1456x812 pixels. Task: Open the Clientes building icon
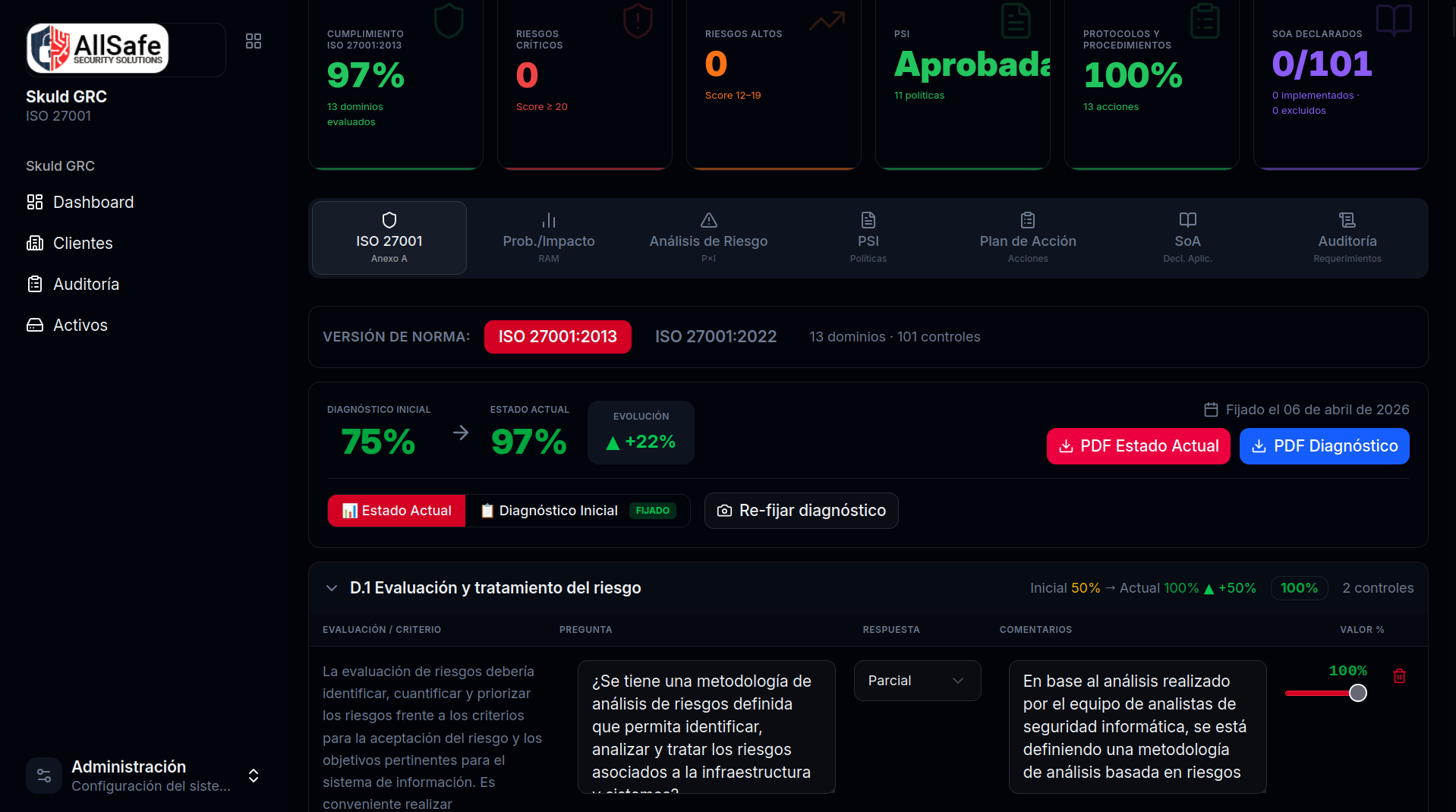[x=35, y=243]
